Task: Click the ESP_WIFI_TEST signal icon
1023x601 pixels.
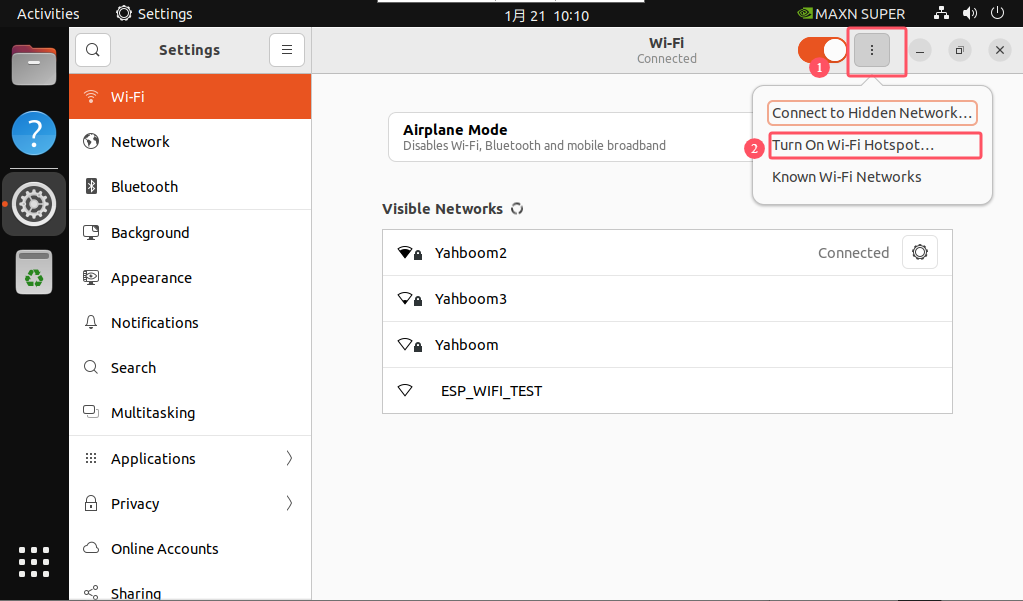Action: (405, 390)
